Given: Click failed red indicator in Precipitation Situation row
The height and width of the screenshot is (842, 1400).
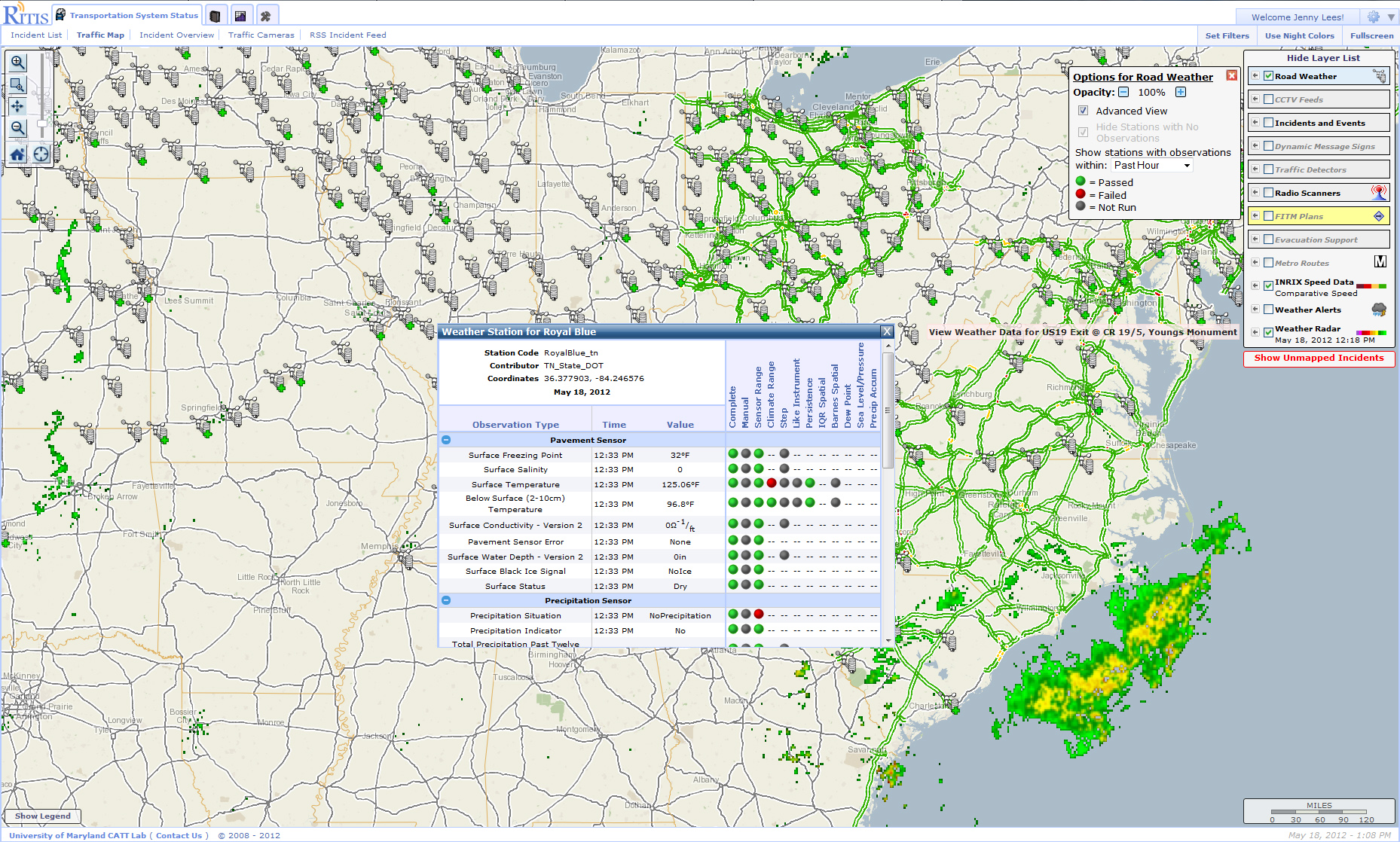Looking at the screenshot, I should coord(759,614).
